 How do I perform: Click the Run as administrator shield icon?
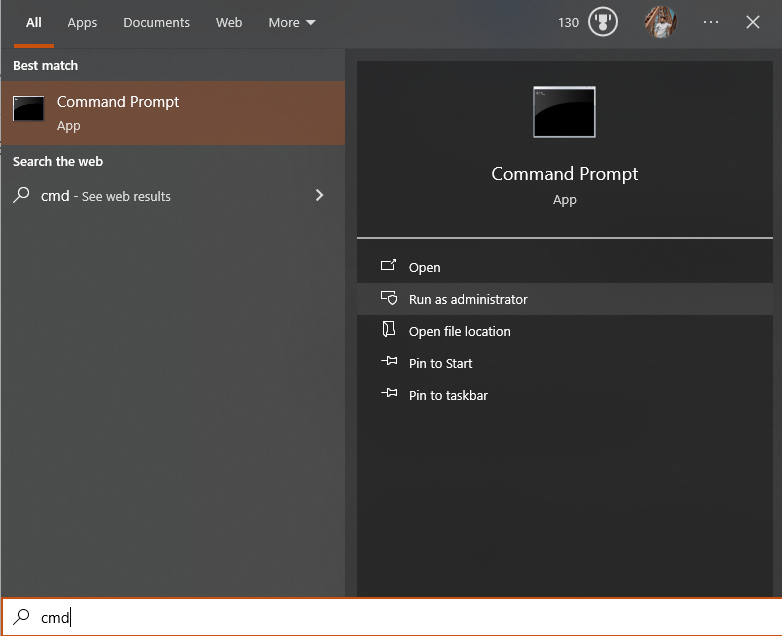coord(389,298)
